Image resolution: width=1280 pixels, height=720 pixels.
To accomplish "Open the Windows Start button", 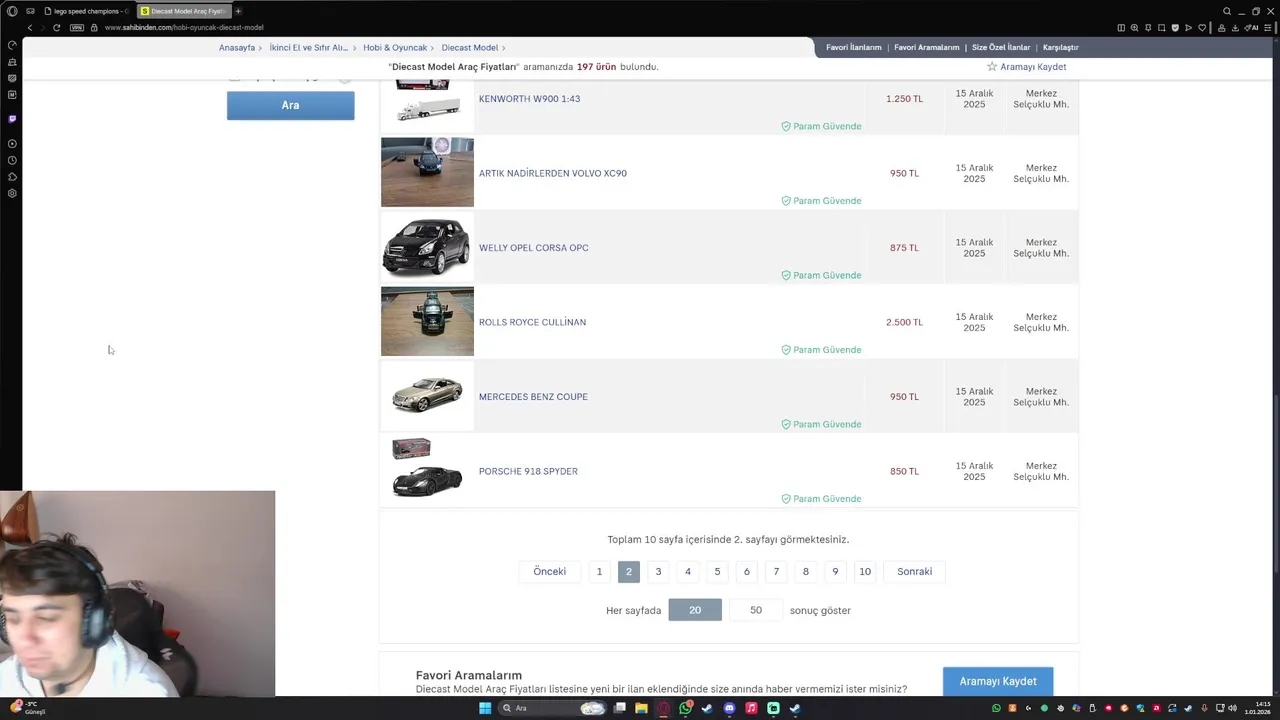I will 485,708.
